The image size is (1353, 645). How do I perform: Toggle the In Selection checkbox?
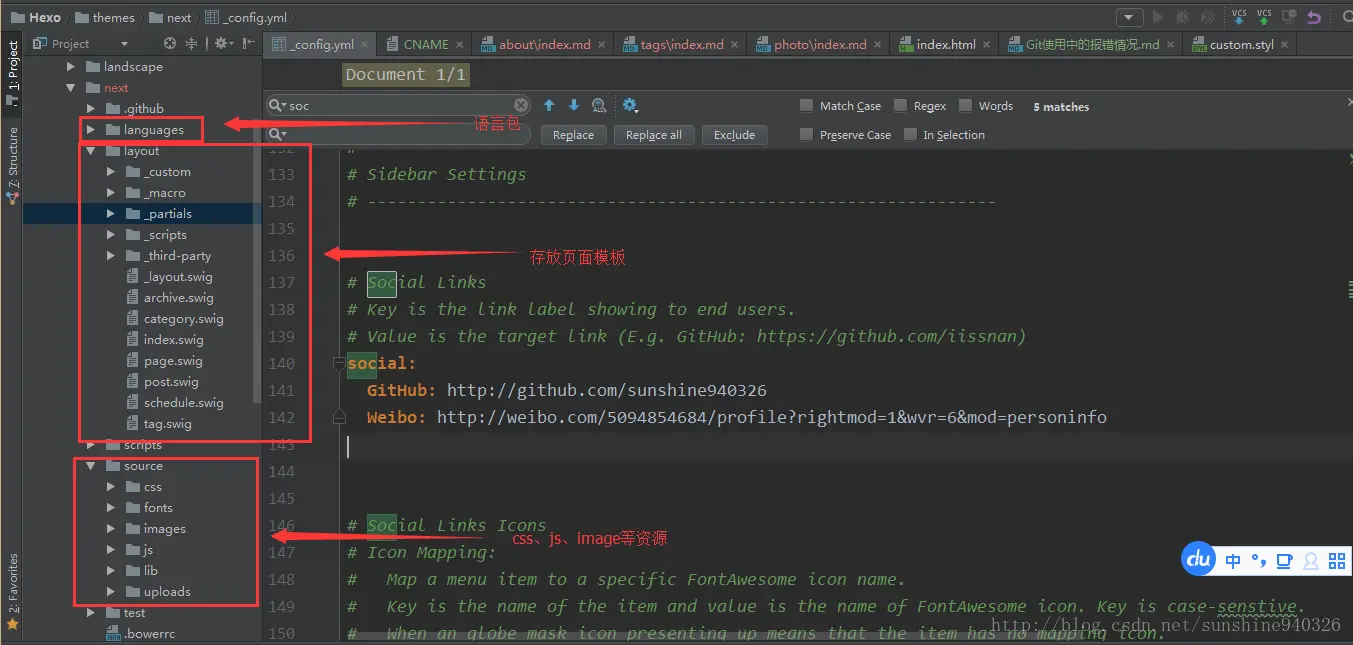[x=910, y=134]
